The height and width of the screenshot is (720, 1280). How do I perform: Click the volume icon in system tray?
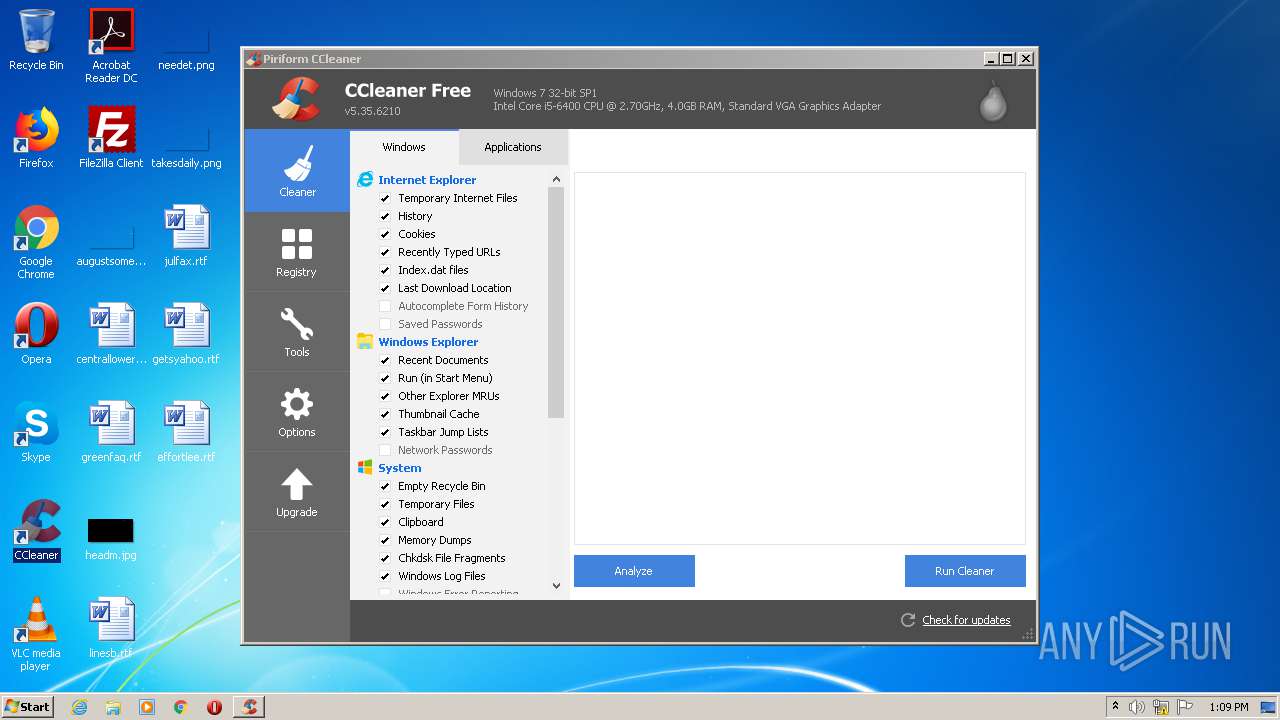pos(1137,707)
